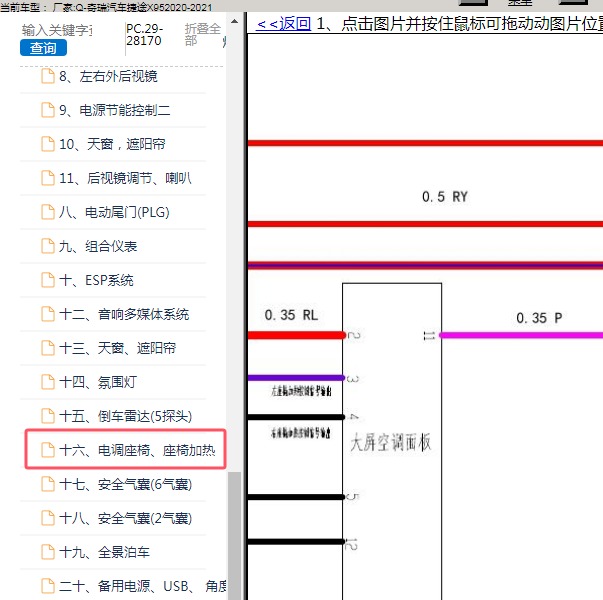Screen dimensions: 603x600
Task: Click document icon beside 倒车雷达(5探头)
Action: (x=48, y=416)
